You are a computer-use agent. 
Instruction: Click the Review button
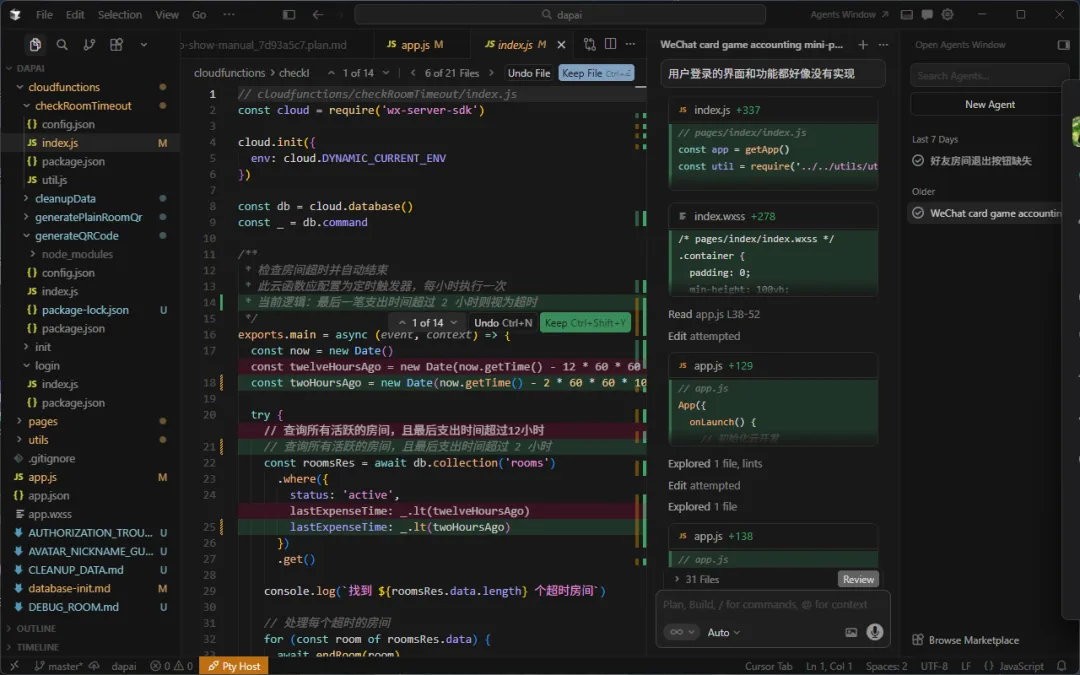tap(858, 579)
